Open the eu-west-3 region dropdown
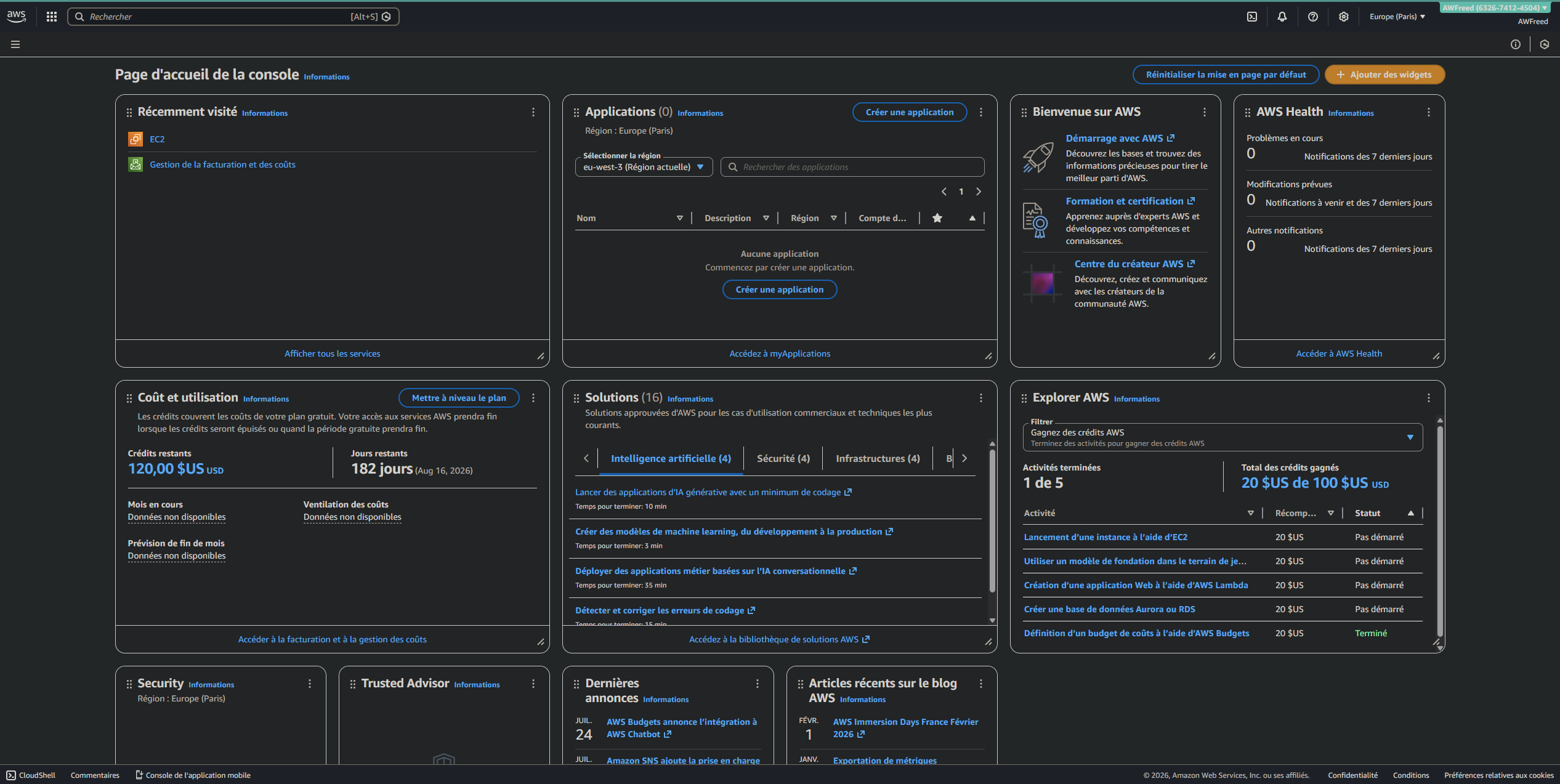 click(x=644, y=167)
